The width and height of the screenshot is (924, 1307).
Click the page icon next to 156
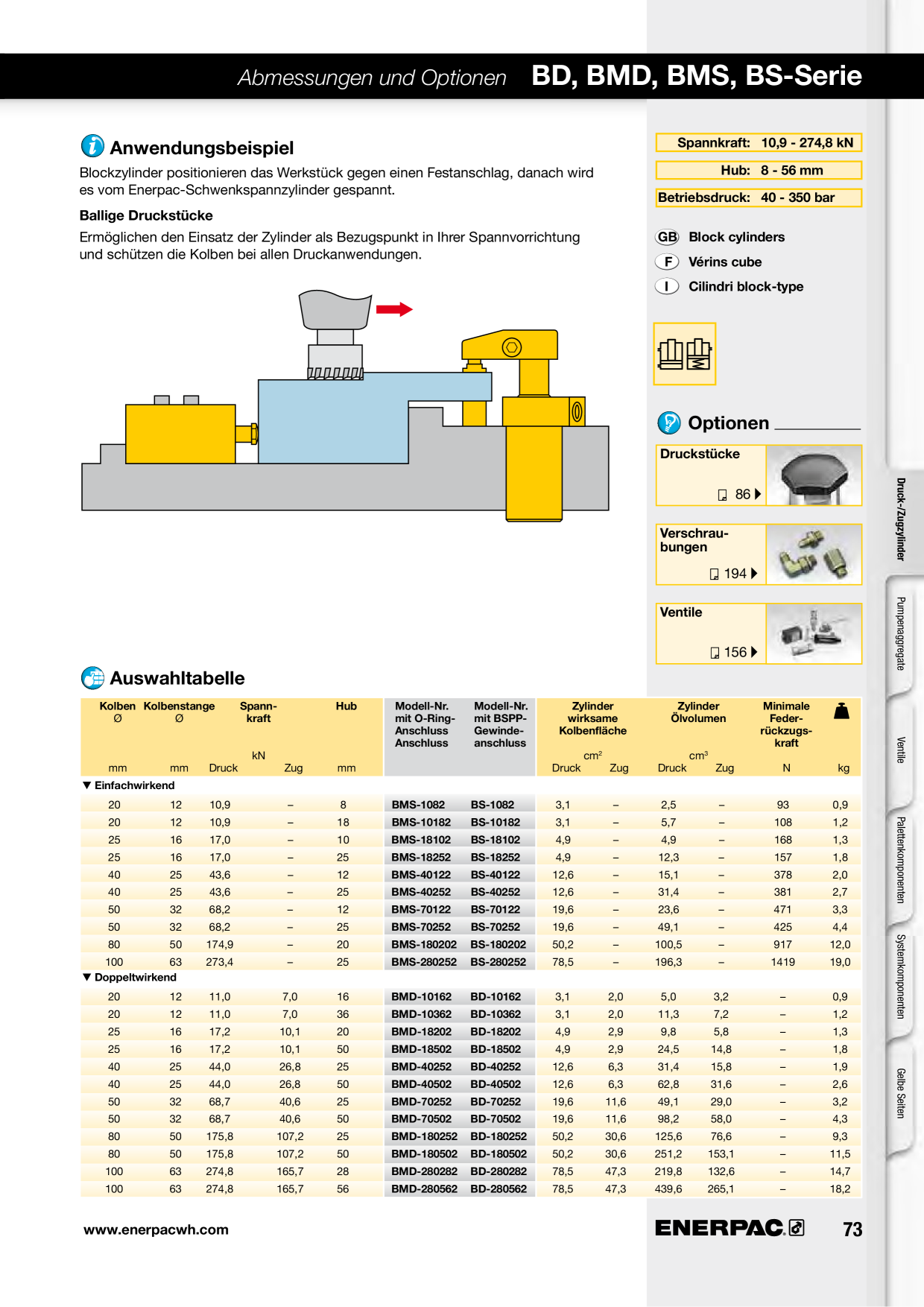(x=715, y=653)
